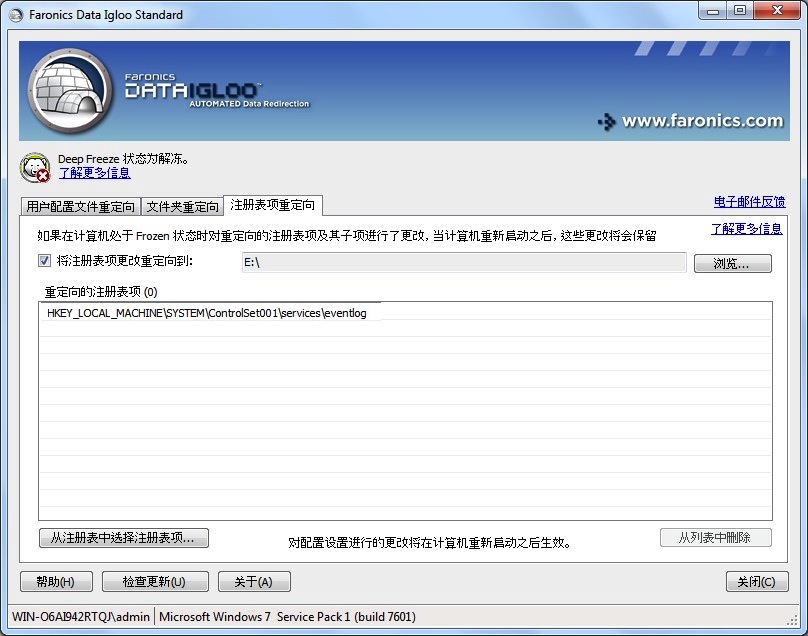Select the 注册表项重定向 tab
808x636 pixels.
pyautogui.click(x=273, y=205)
